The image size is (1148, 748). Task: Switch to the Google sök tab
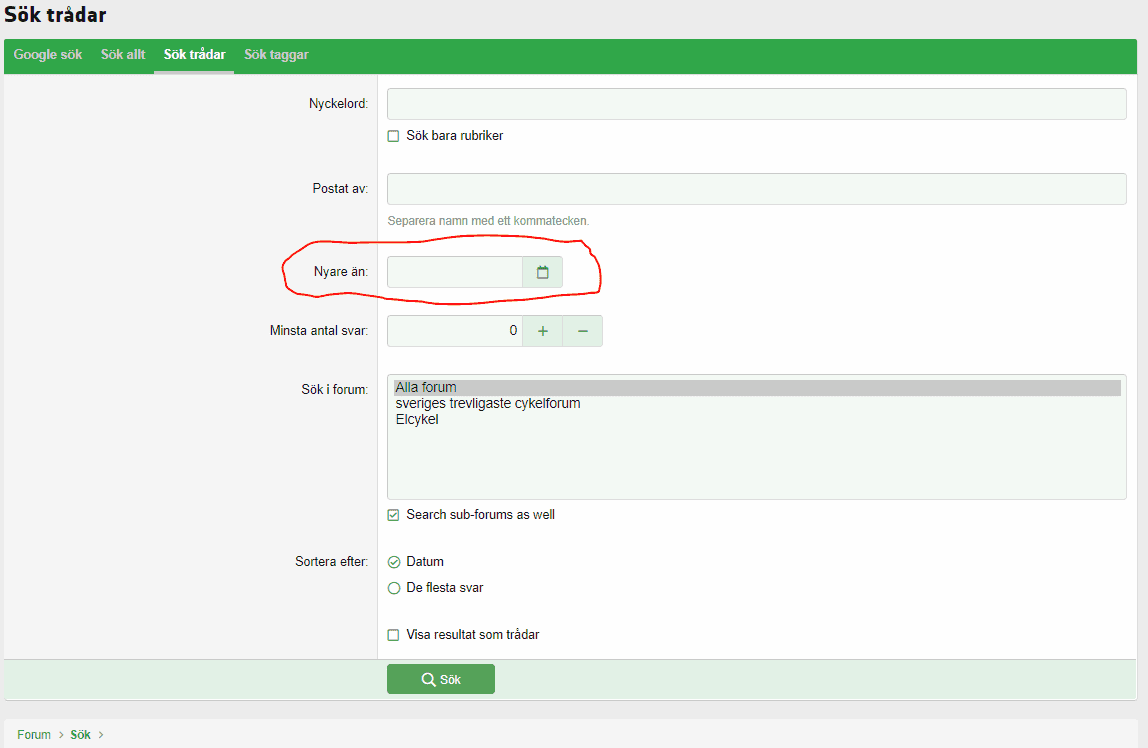pos(48,55)
